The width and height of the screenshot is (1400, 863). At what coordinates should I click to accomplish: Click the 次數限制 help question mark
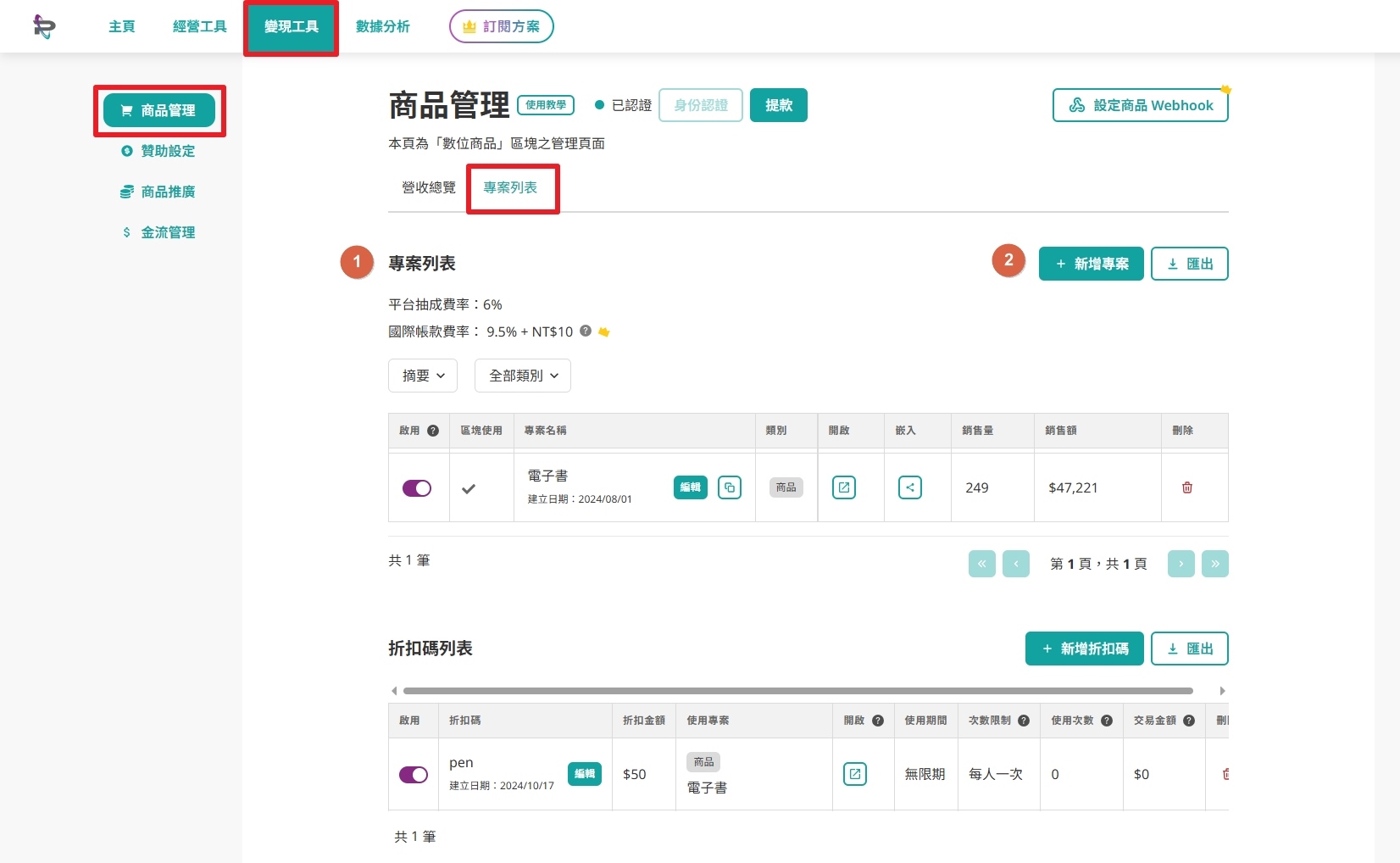1024,721
